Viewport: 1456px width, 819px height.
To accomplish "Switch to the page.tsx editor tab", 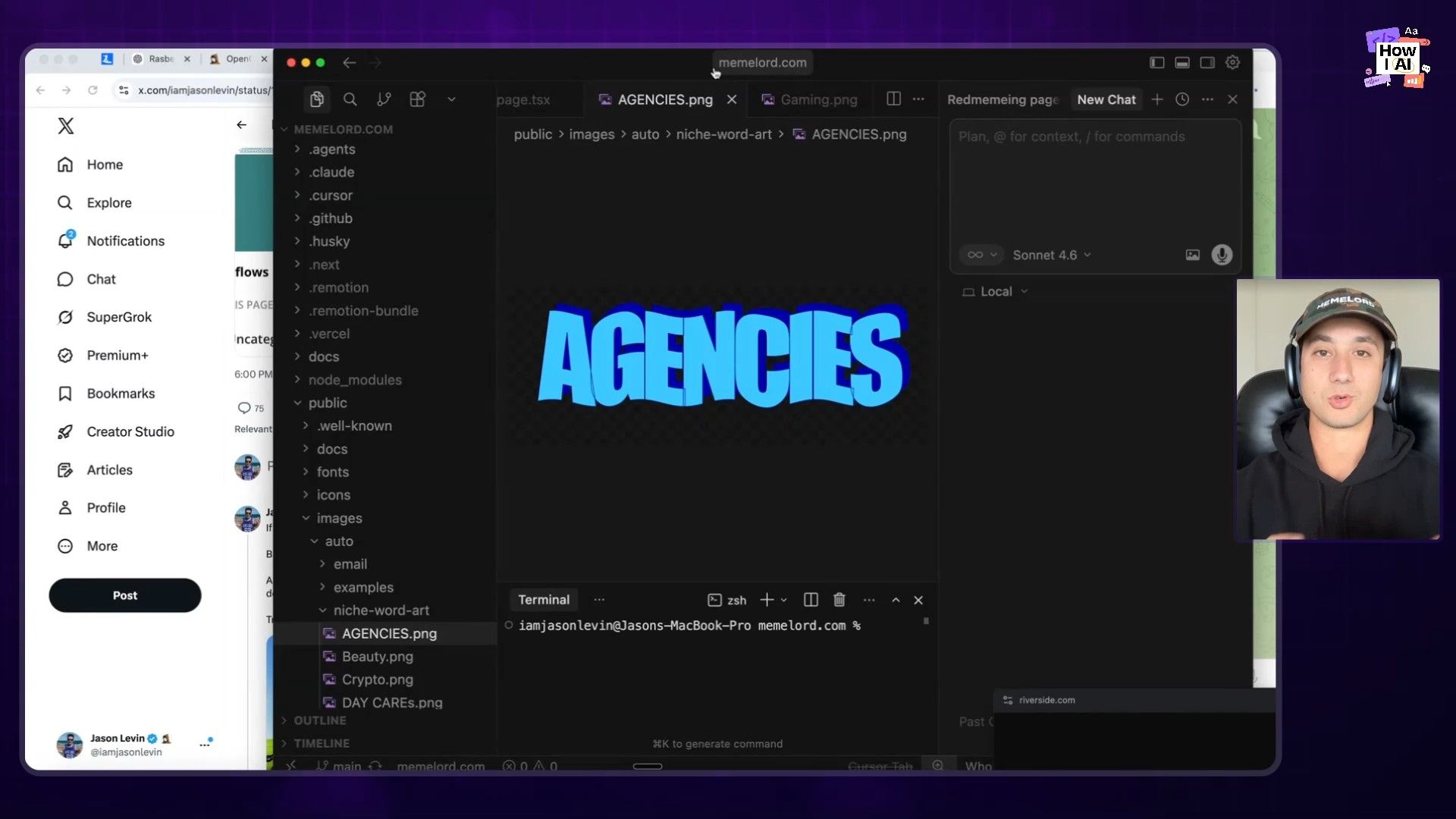I will [x=523, y=99].
